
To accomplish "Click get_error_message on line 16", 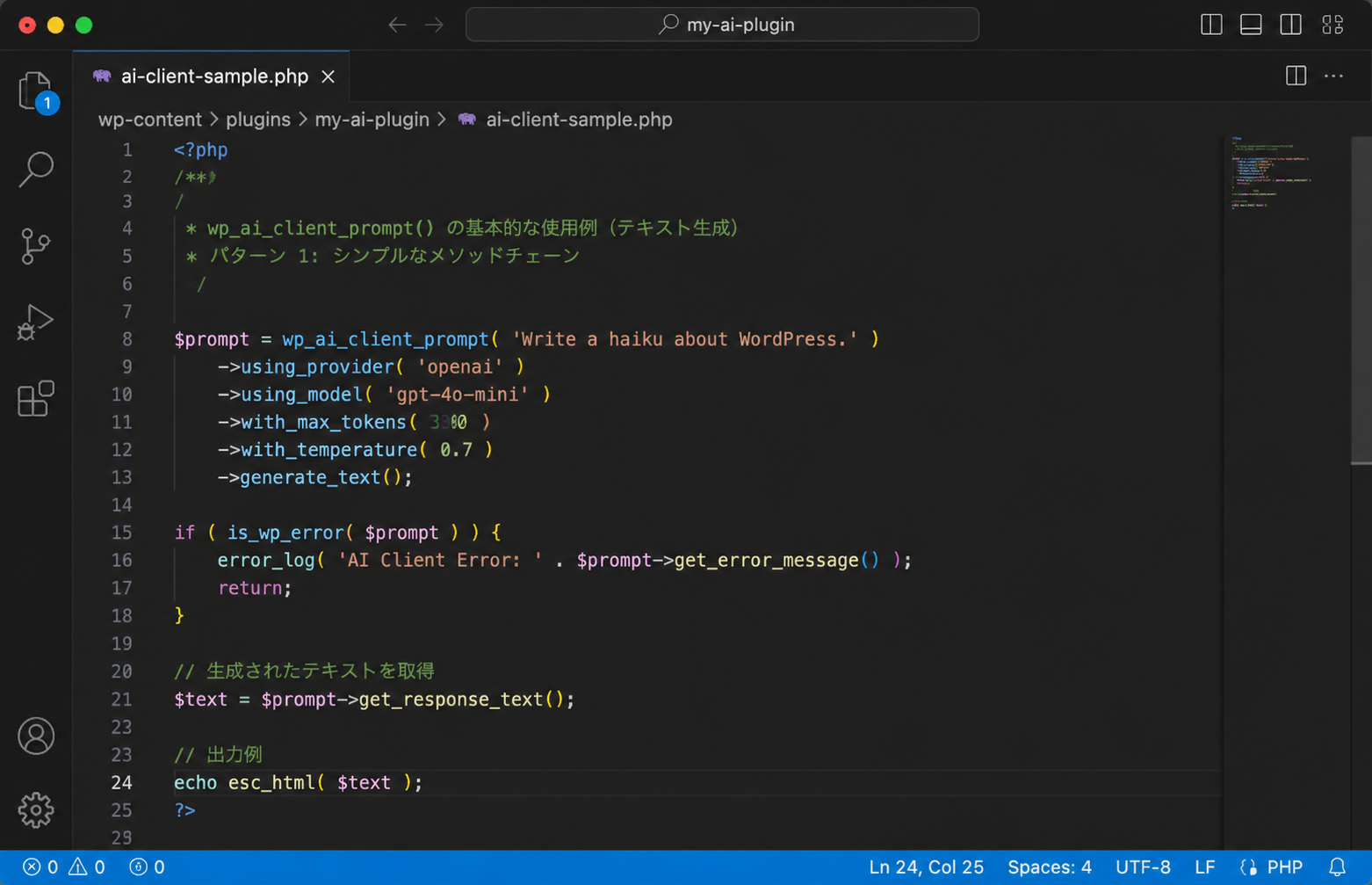I will point(766,561).
